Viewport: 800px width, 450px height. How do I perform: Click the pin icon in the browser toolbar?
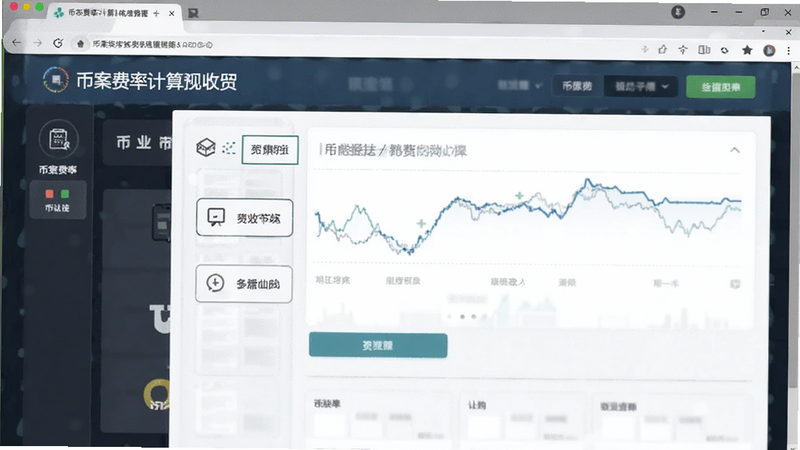click(683, 49)
